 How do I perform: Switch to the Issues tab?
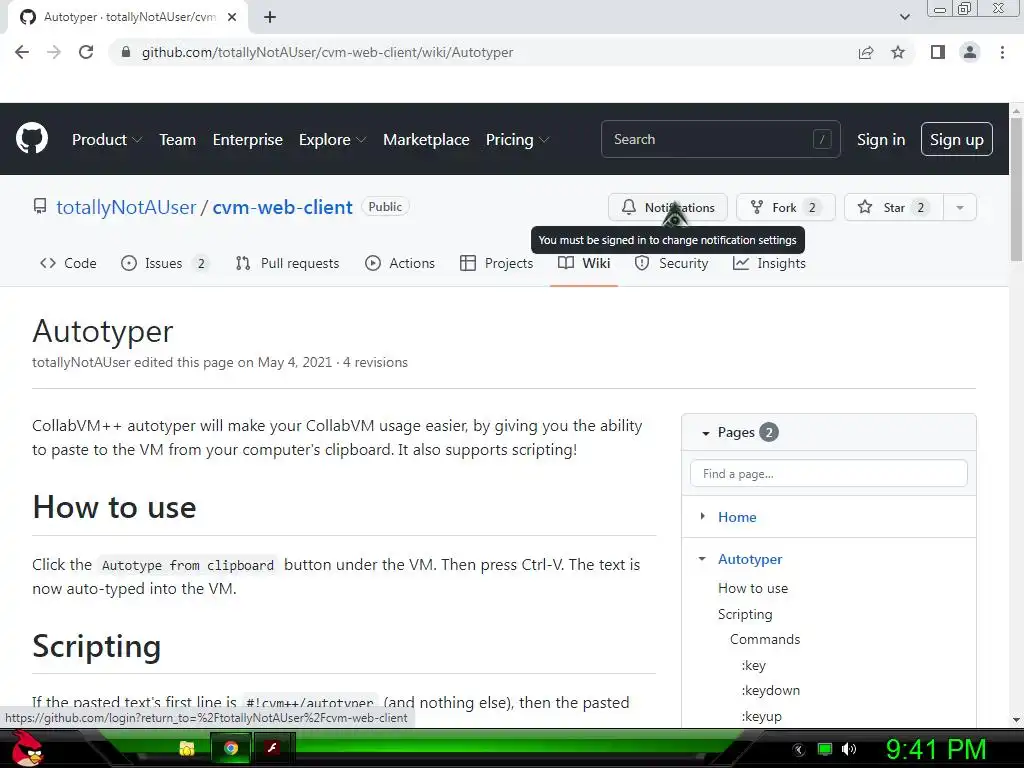pos(165,263)
